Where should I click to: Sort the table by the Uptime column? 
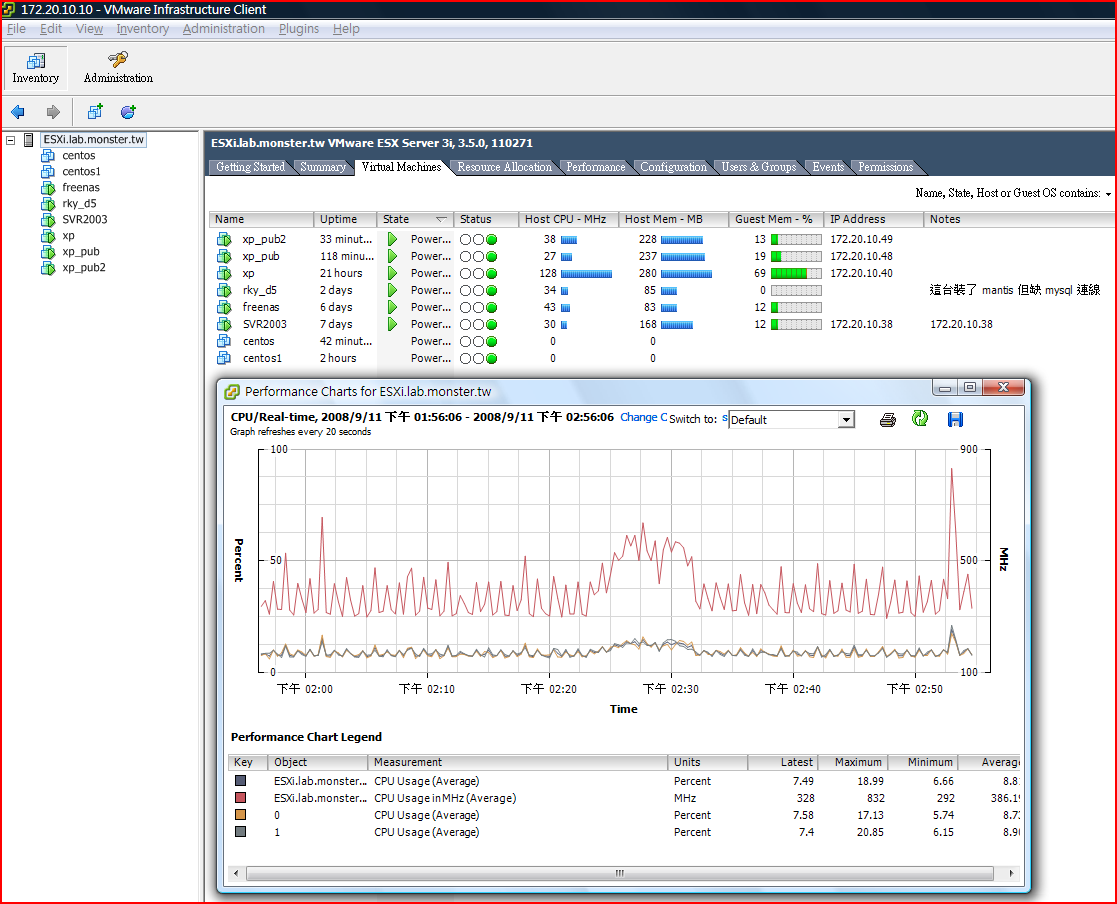point(346,219)
